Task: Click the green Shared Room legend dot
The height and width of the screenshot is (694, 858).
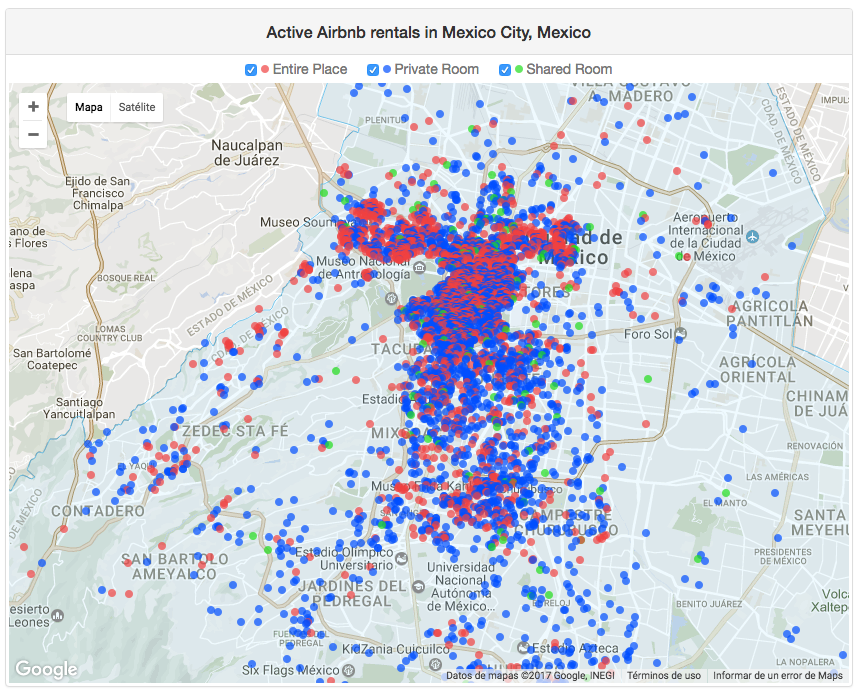Action: pos(519,70)
